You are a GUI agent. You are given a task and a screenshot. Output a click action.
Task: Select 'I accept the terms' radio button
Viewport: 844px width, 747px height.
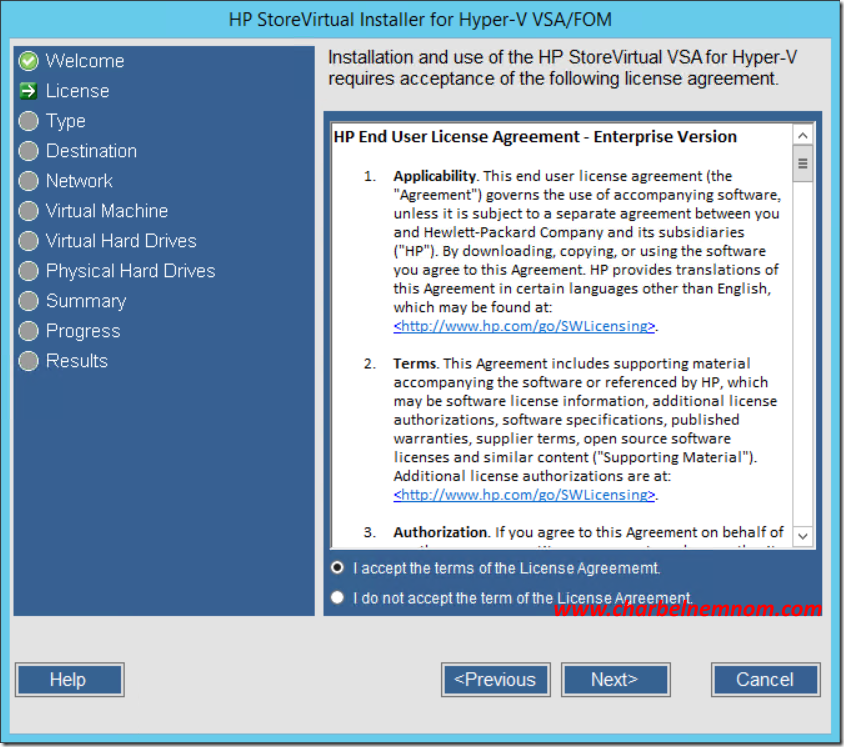(x=337, y=568)
